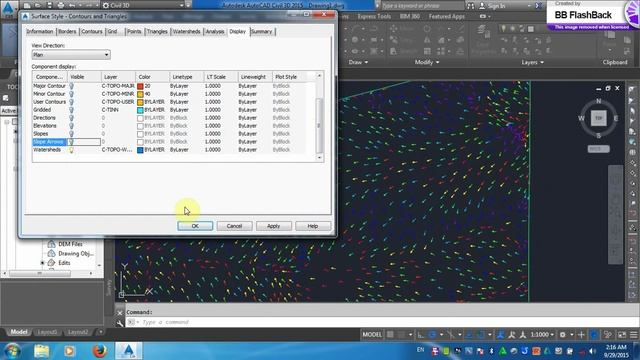Click the command line customize wrench icon
The image size is (640, 360).
(x=120, y=323)
